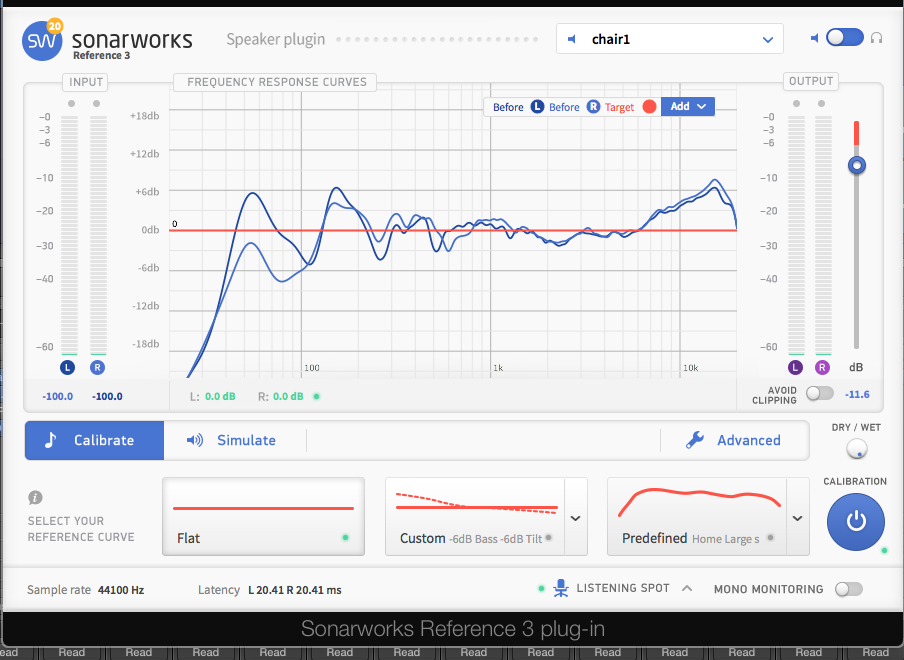Click the wrench icon next to Advanced
The image size is (904, 660).
[695, 440]
